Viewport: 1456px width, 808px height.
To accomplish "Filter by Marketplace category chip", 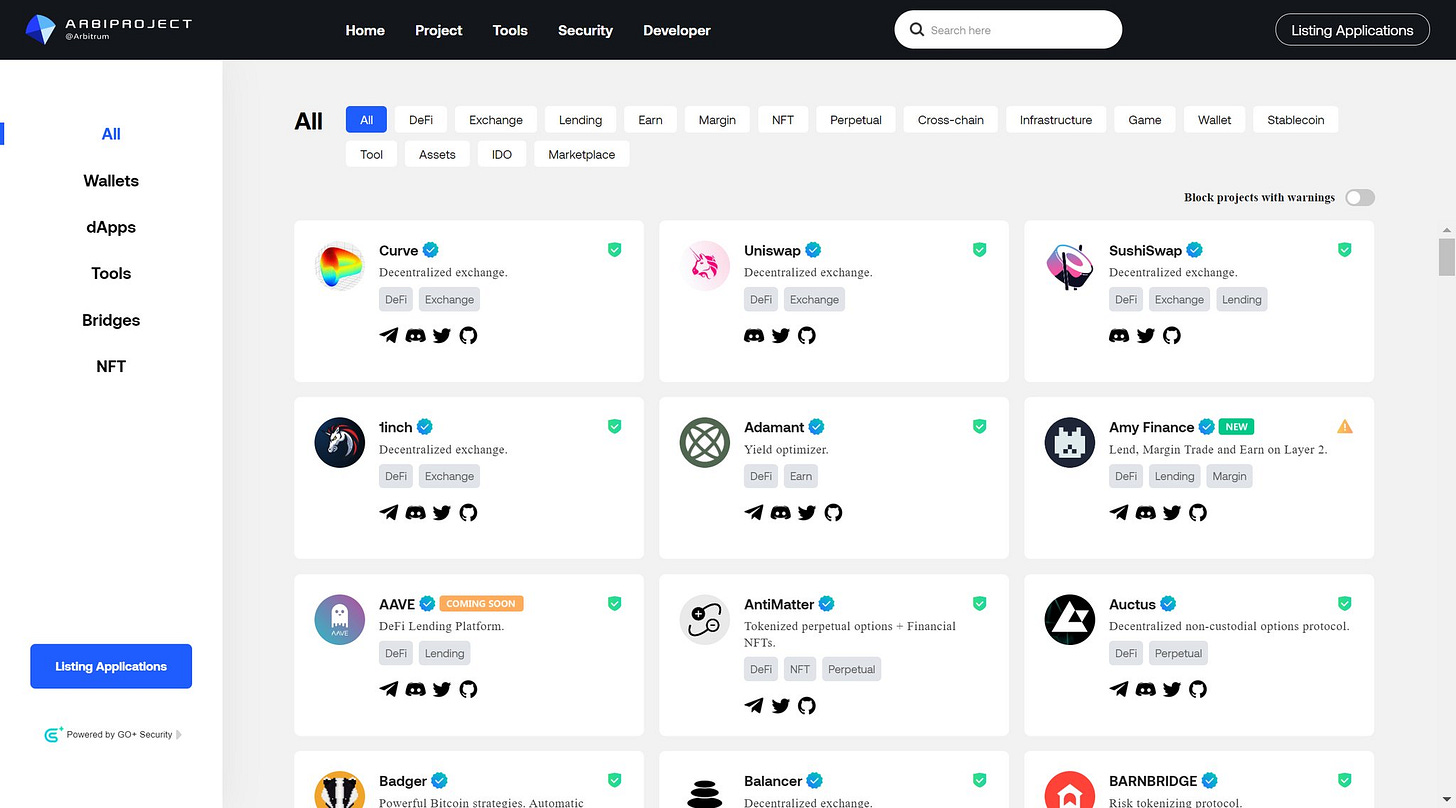I will point(582,155).
